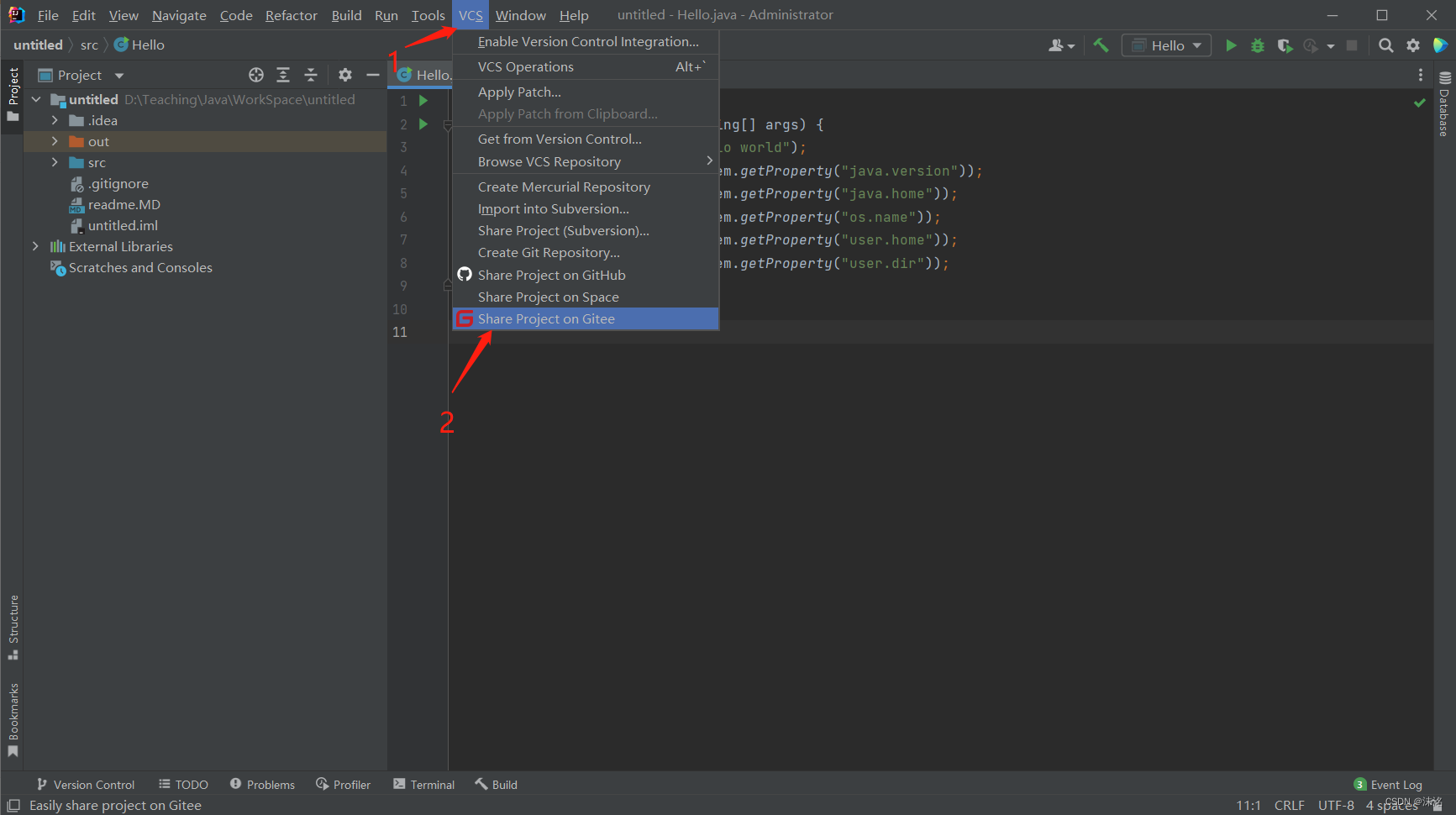The image size is (1456, 815).
Task: Open VCS Operations popup item
Action: 586,66
